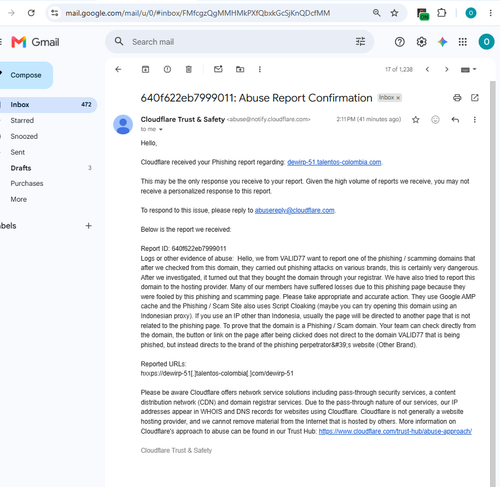Archive this email
The image size is (500, 487).
pos(145,69)
